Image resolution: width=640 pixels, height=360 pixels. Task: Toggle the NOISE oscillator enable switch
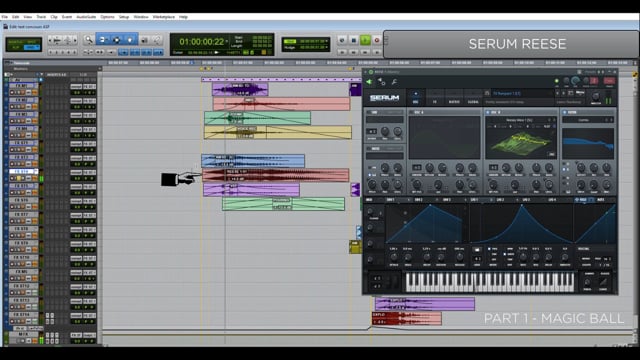pos(368,149)
